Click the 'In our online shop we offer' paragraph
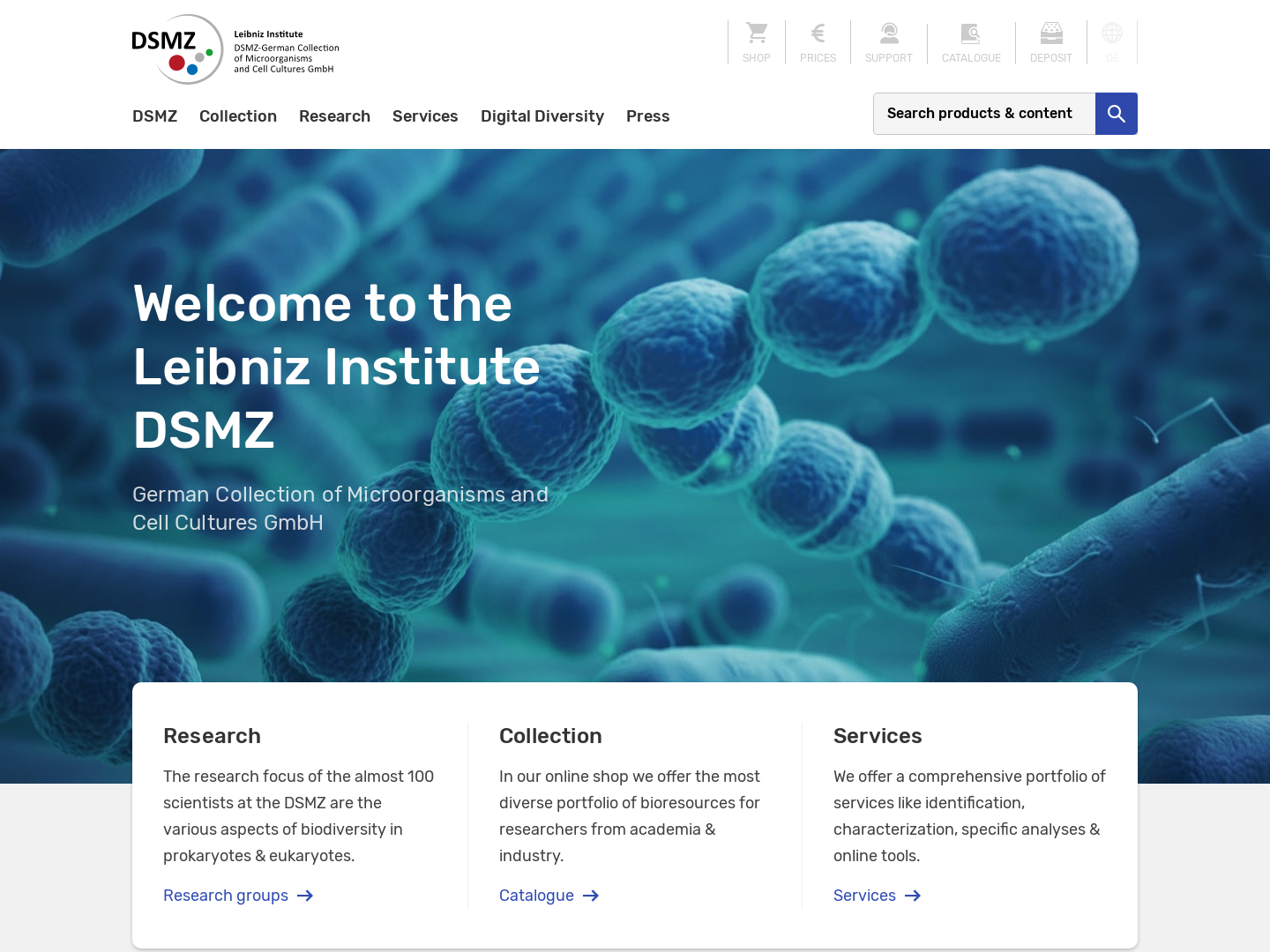1270x952 pixels. [x=630, y=816]
